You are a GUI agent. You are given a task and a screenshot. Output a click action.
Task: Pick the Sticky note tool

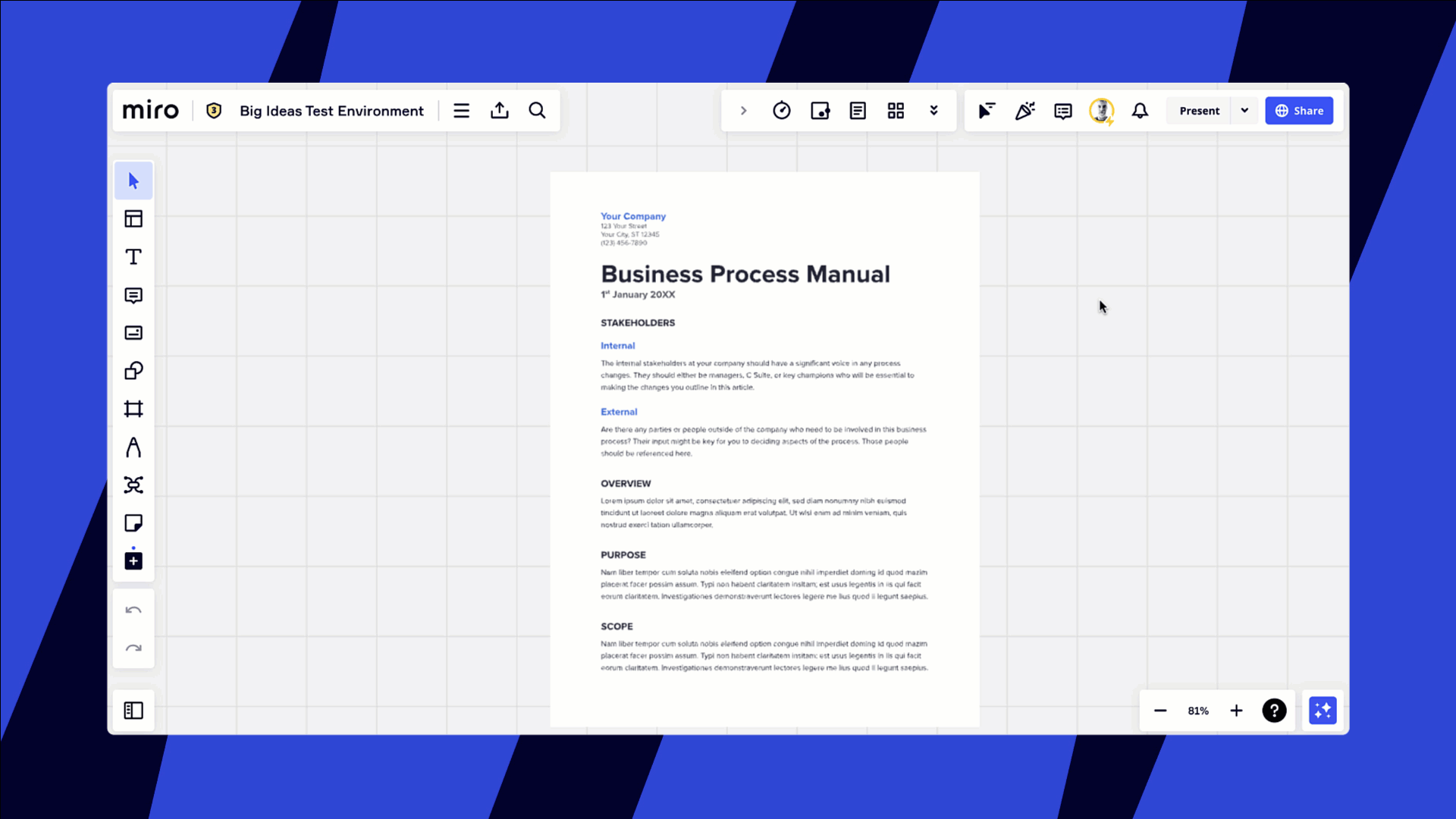click(x=133, y=523)
